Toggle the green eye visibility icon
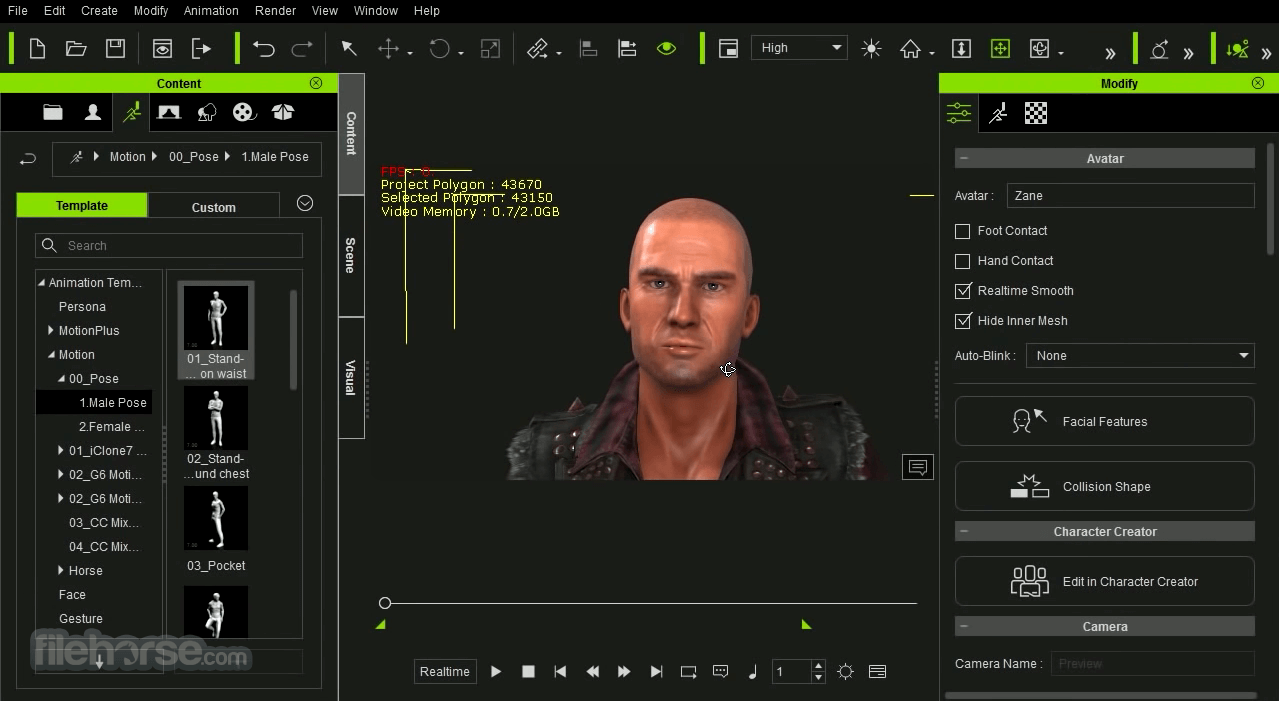Viewport: 1279px width, 701px height. (666, 48)
